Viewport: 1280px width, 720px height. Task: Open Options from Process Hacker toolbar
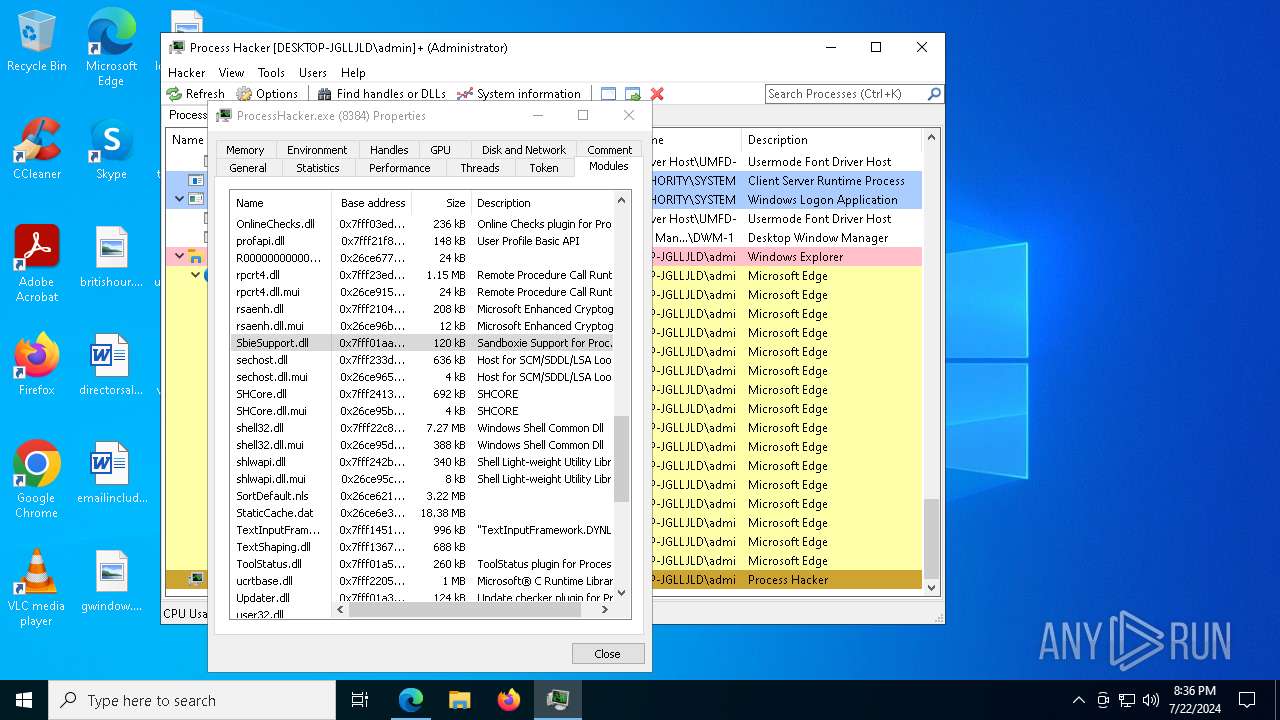click(267, 94)
